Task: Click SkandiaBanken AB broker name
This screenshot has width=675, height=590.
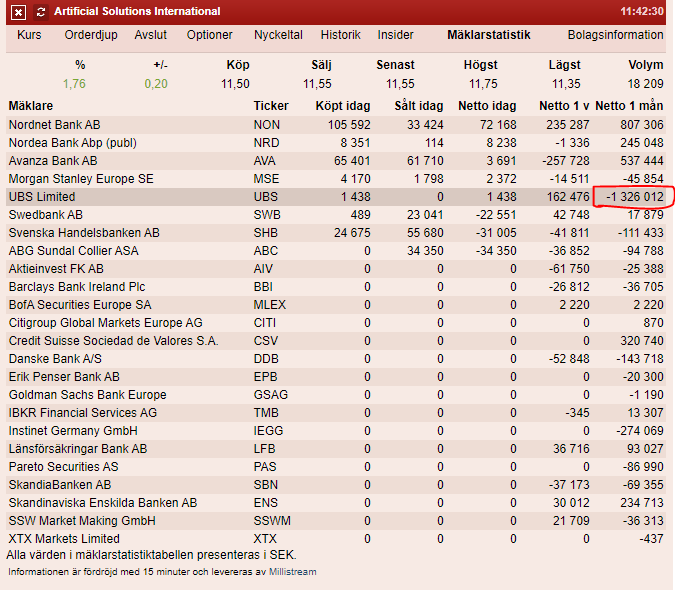Action: click(60, 485)
